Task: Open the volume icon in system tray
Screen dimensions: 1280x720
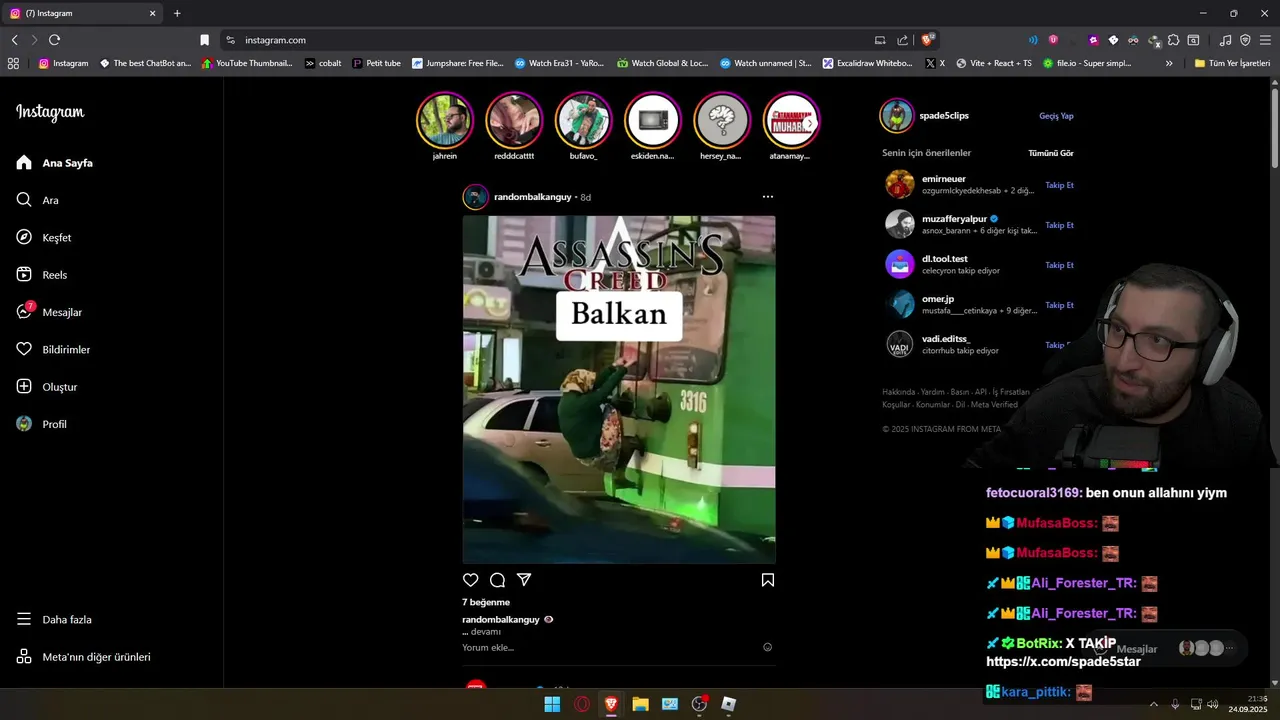Action: [x=1213, y=704]
